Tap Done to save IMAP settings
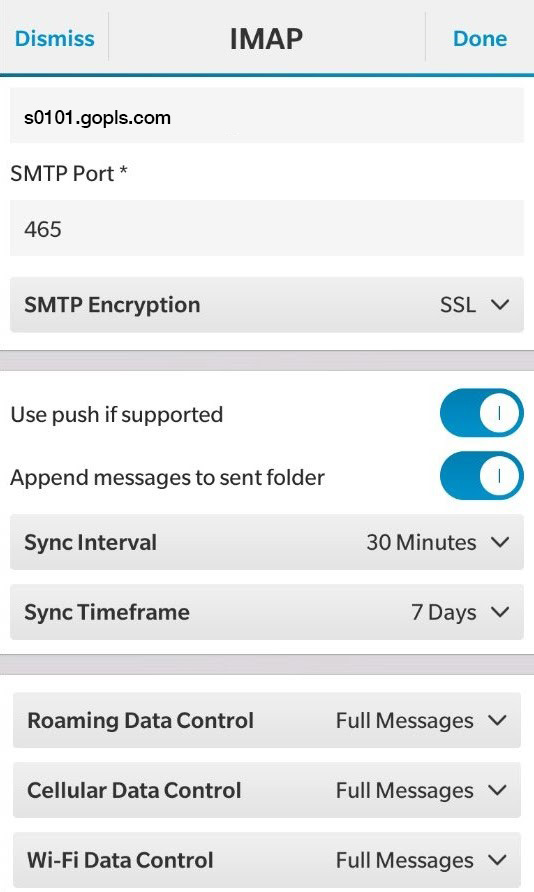This screenshot has height=892, width=534. coord(479,38)
